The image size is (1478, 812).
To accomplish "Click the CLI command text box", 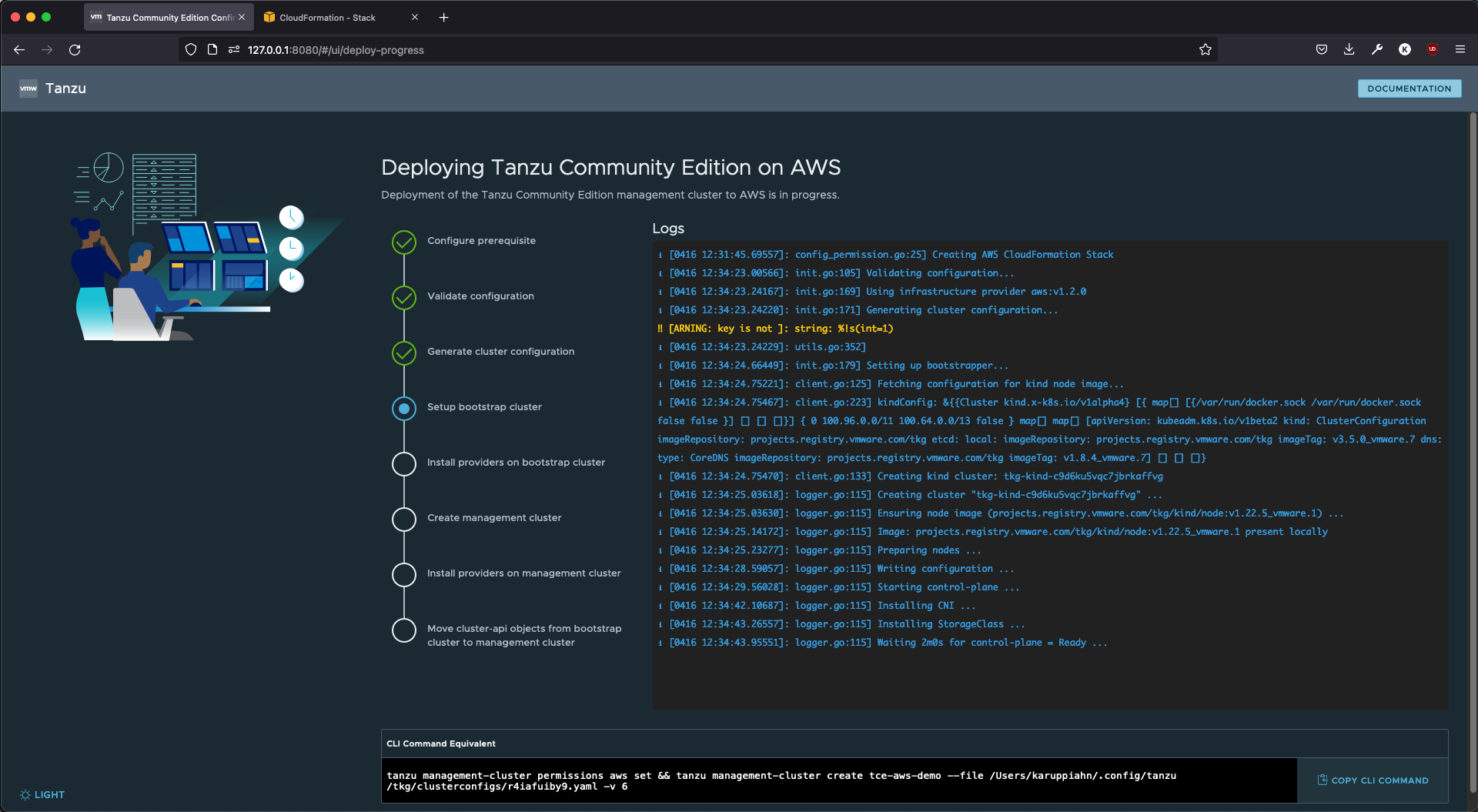I will click(839, 781).
